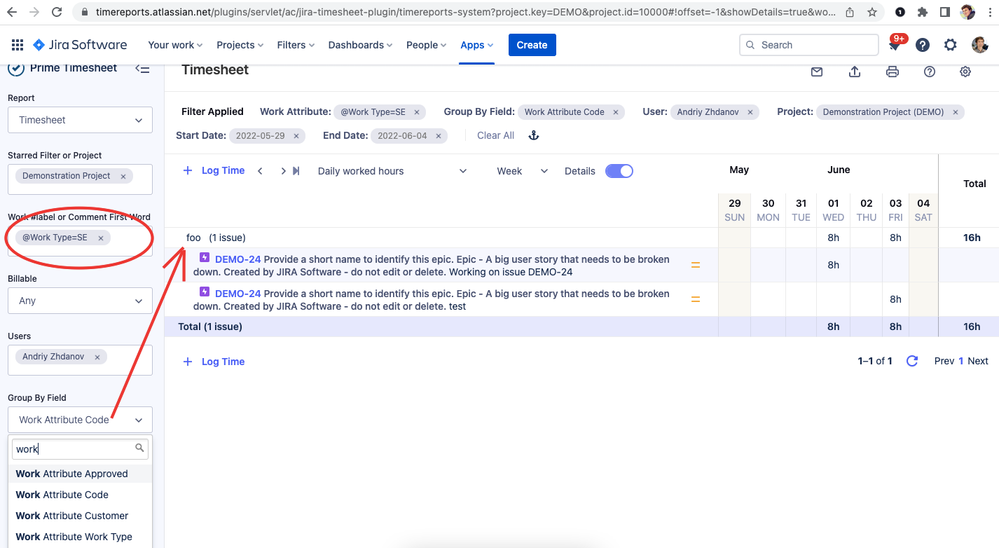Image resolution: width=999 pixels, height=548 pixels.
Task: Remove the Work Attribute Code group chip
Action: (615, 112)
